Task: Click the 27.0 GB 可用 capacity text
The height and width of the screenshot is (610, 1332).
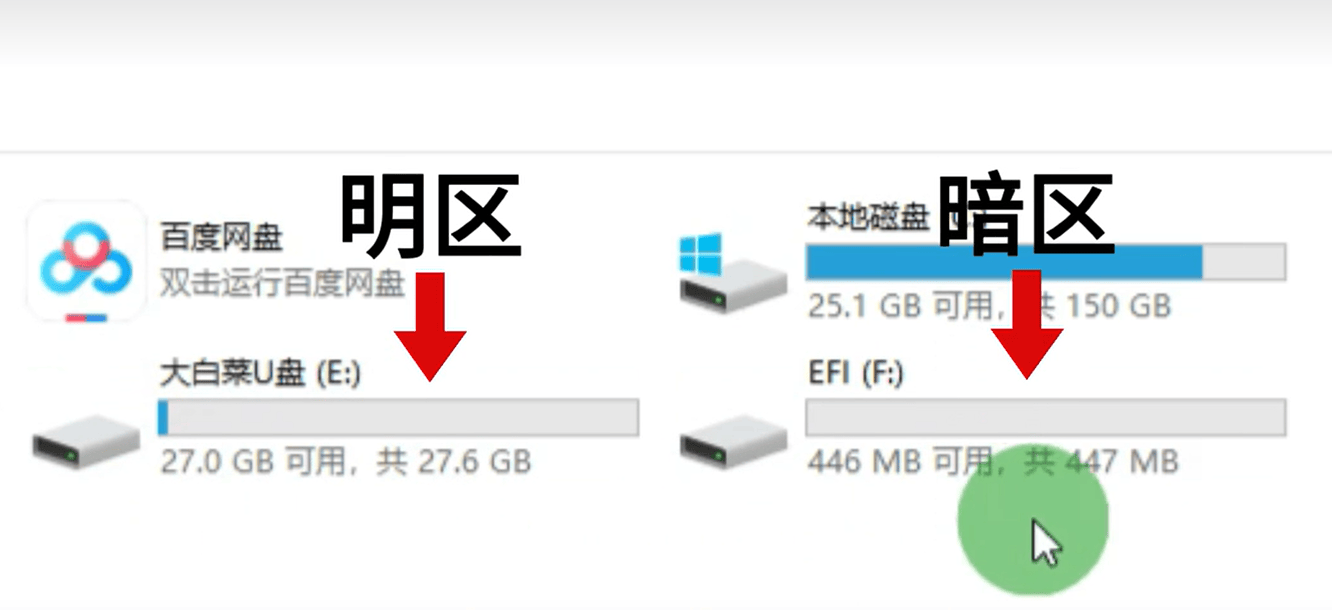Action: [345, 461]
